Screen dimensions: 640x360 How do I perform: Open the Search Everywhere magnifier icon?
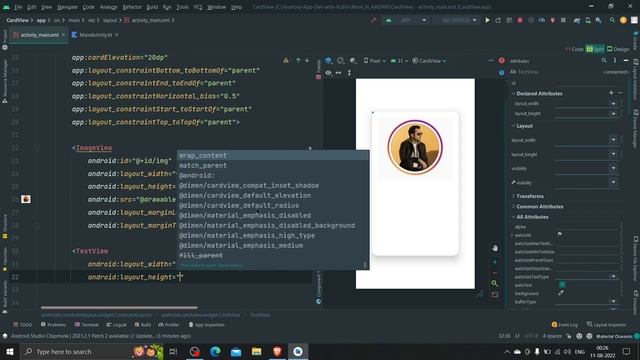(612, 20)
